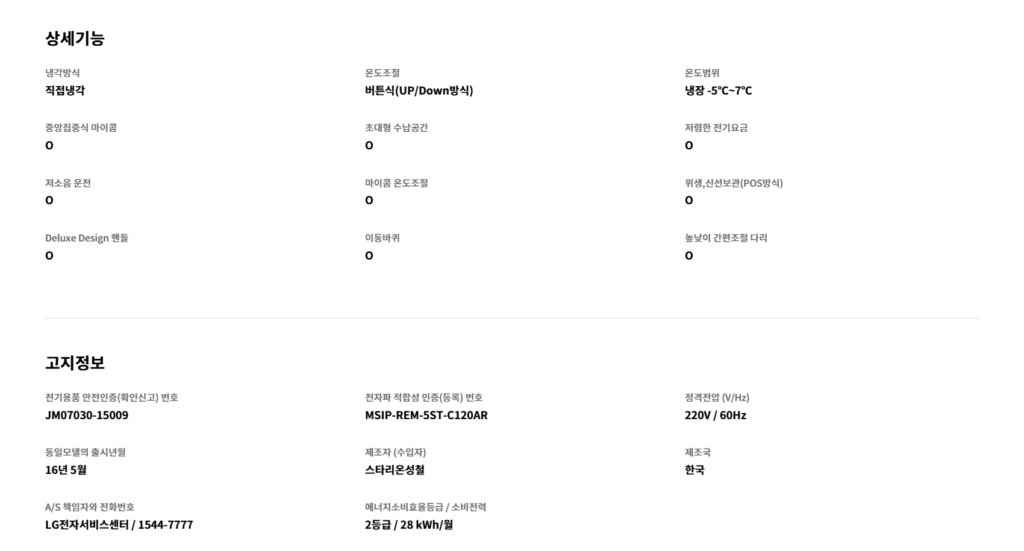This screenshot has height=551, width=1024.
Task: Click the 버튼식(UP/Down방식) temperature control value
Action: 419,91
